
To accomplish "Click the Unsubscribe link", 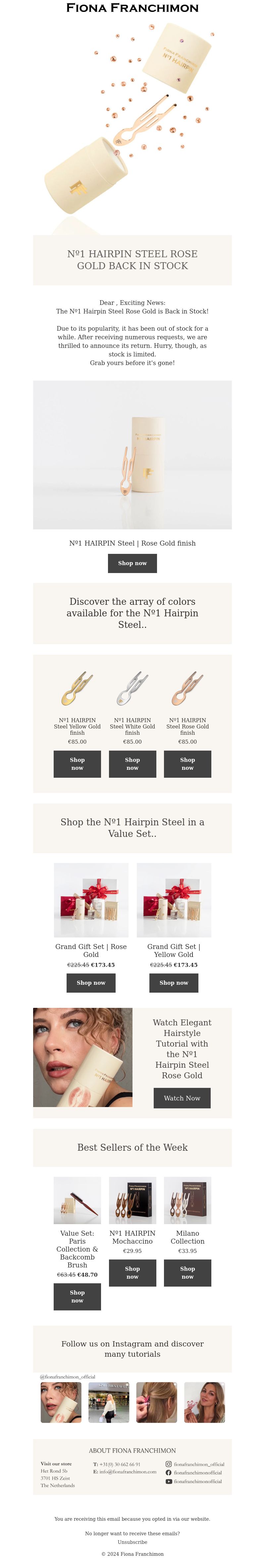I will 132,1542.
